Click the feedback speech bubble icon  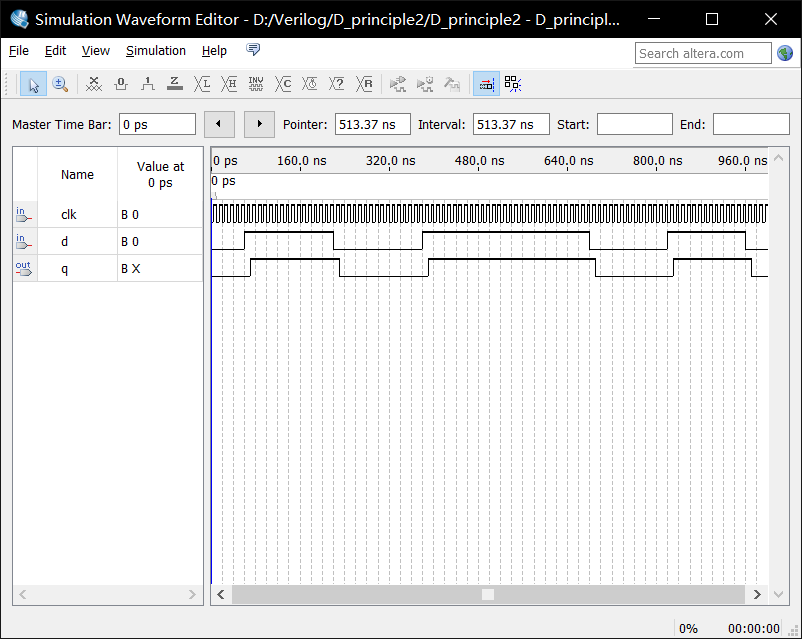pos(253,50)
